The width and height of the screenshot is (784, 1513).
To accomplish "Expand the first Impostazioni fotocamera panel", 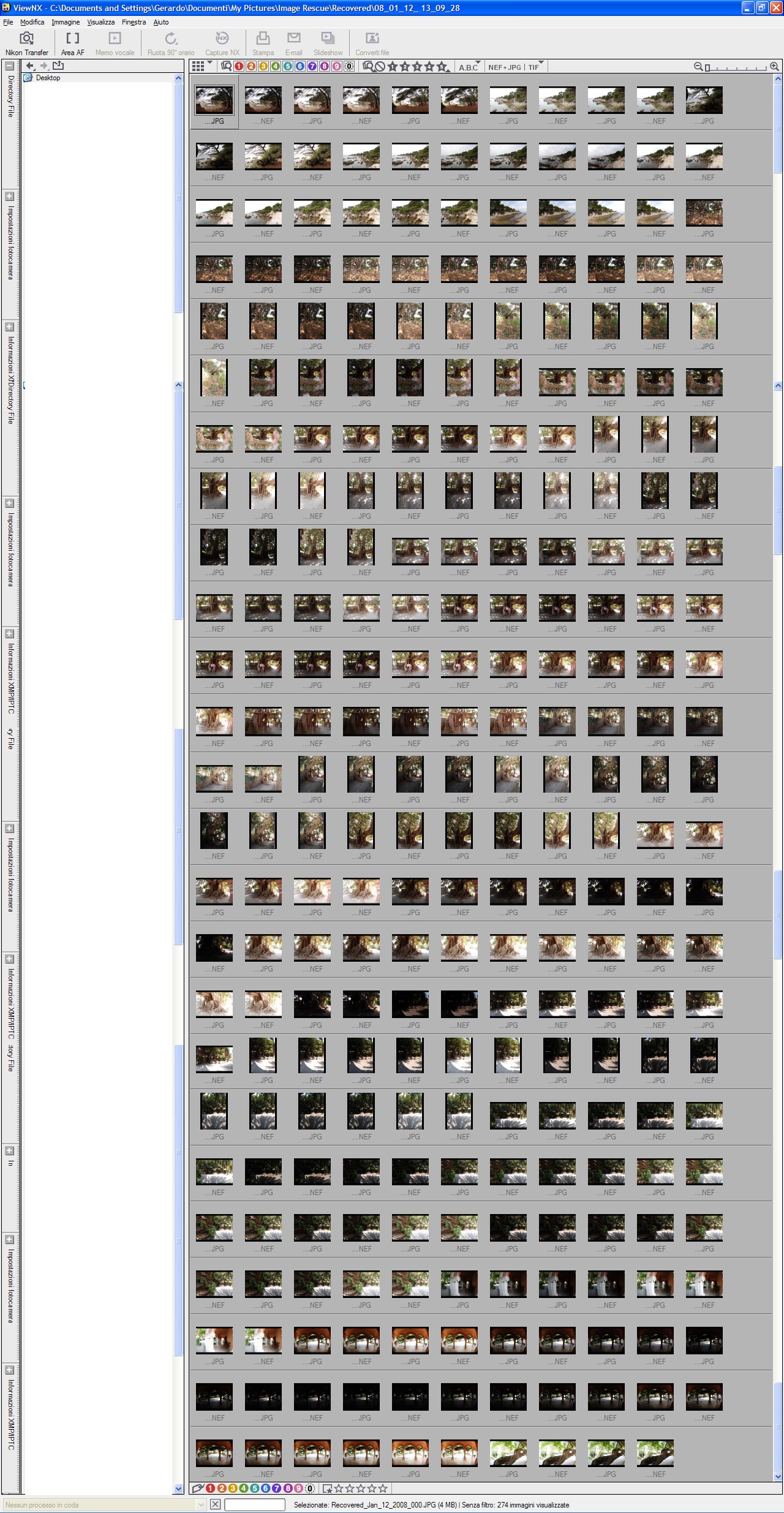I will click(10, 197).
